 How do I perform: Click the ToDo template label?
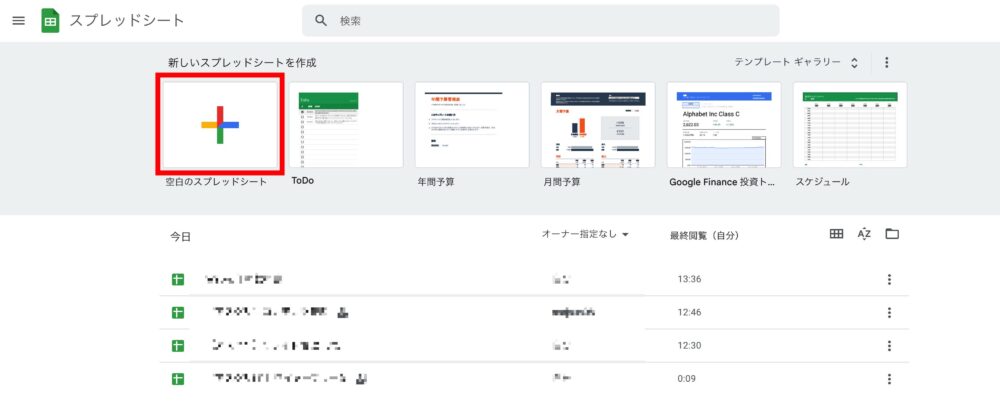pyautogui.click(x=302, y=181)
